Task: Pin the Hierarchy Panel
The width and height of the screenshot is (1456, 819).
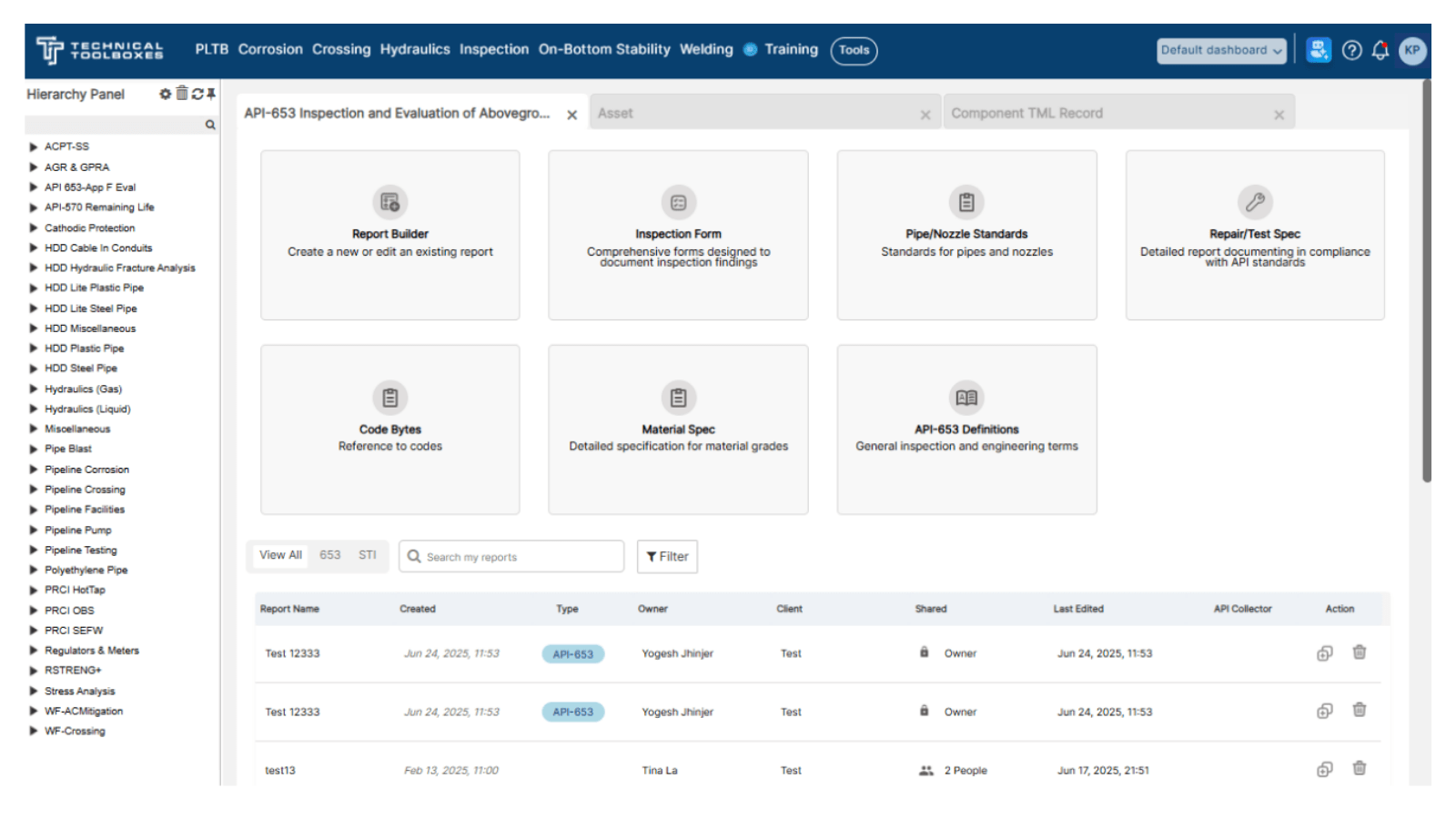Action: point(211,94)
